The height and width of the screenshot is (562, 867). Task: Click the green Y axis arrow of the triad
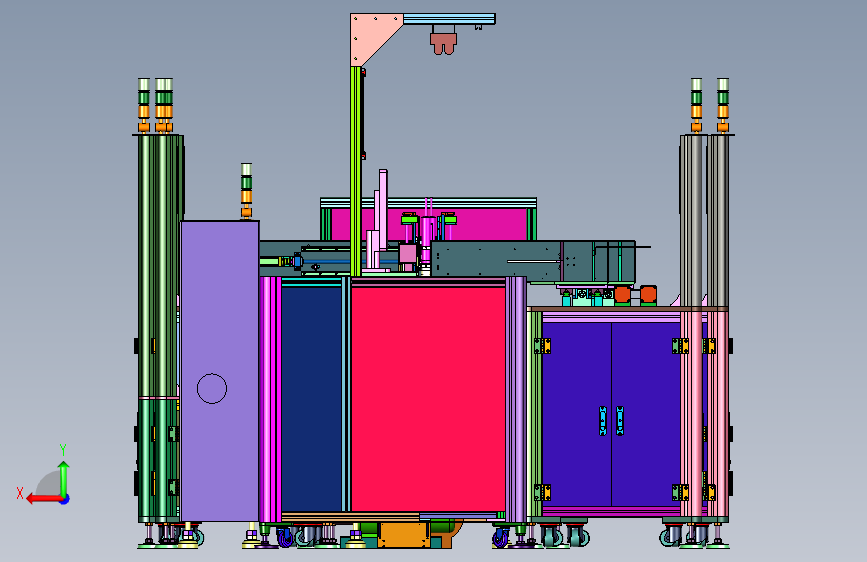pos(64,478)
